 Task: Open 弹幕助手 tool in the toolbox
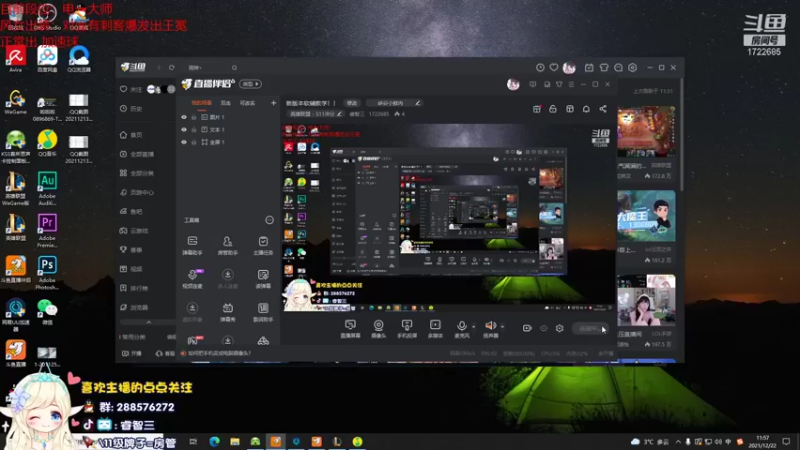click(x=192, y=245)
